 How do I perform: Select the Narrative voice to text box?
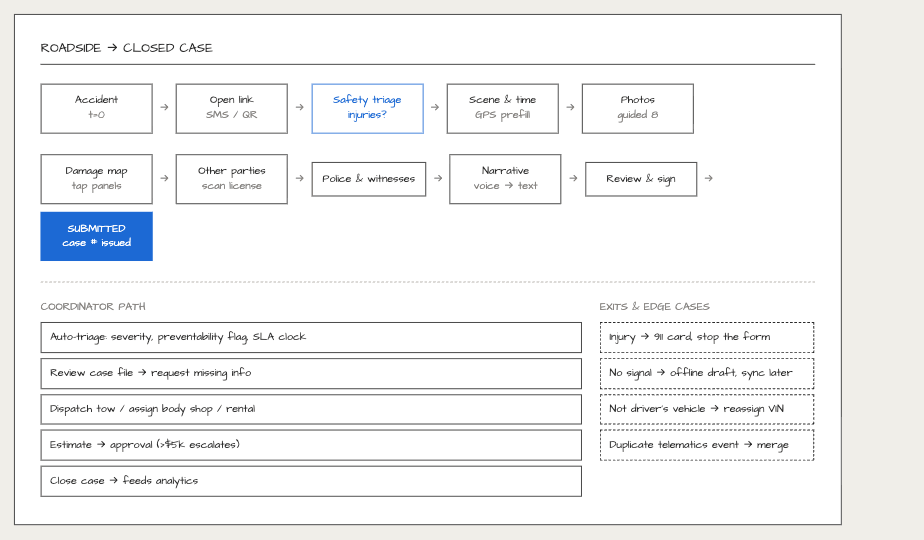(505, 179)
